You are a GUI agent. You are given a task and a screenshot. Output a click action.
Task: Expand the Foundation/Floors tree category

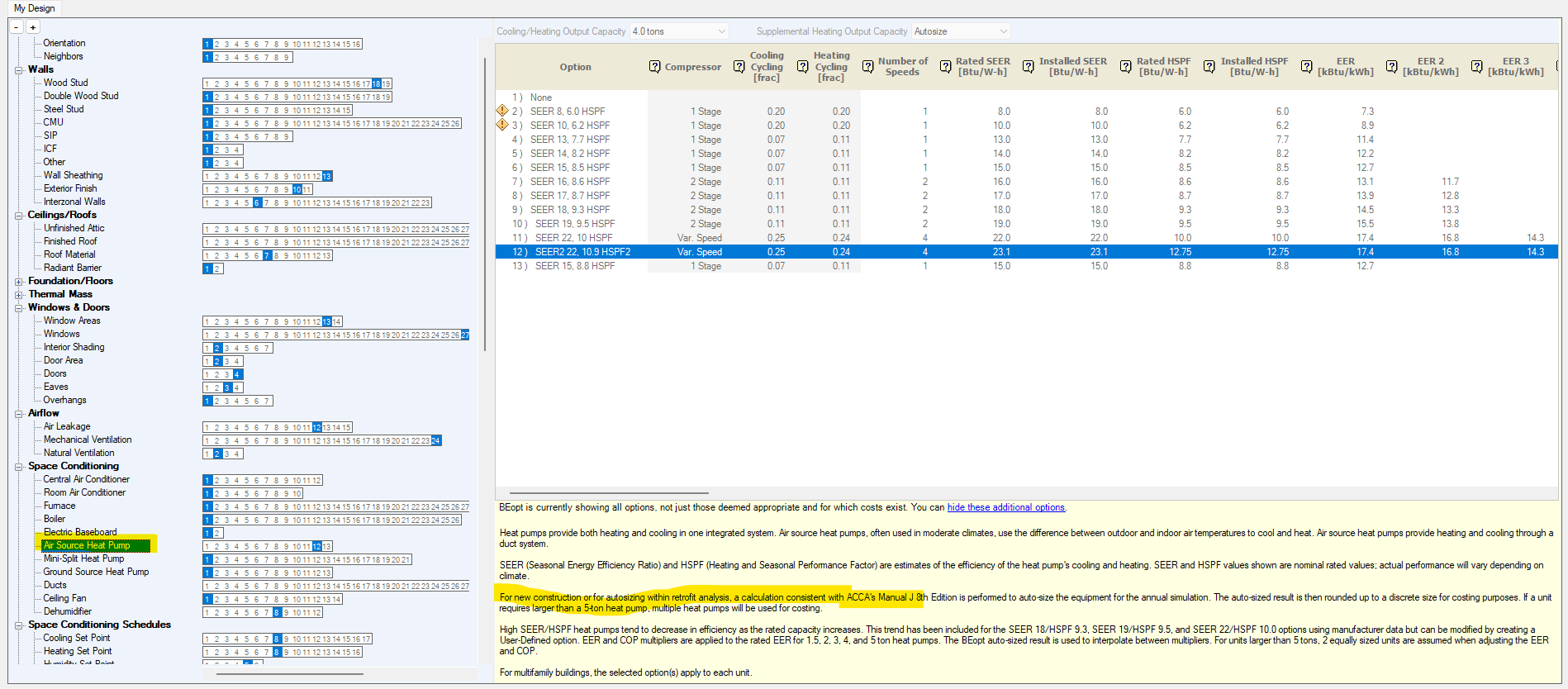(18, 282)
